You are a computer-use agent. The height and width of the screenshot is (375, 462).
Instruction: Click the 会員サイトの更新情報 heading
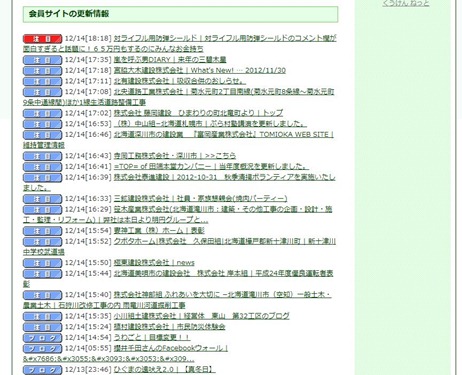(x=69, y=14)
